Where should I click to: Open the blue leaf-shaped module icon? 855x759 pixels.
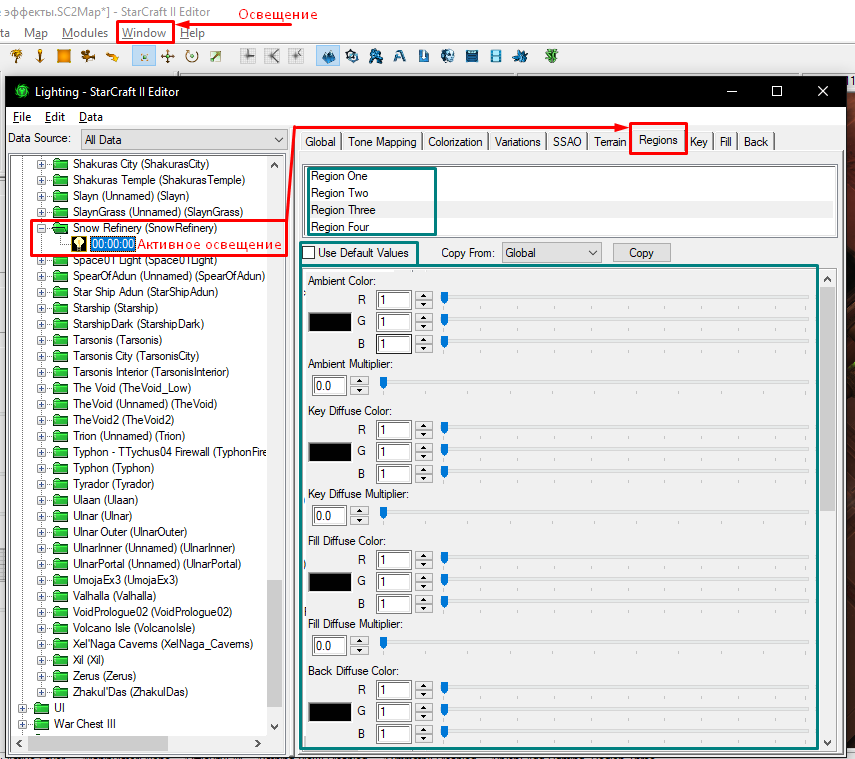(x=520, y=56)
